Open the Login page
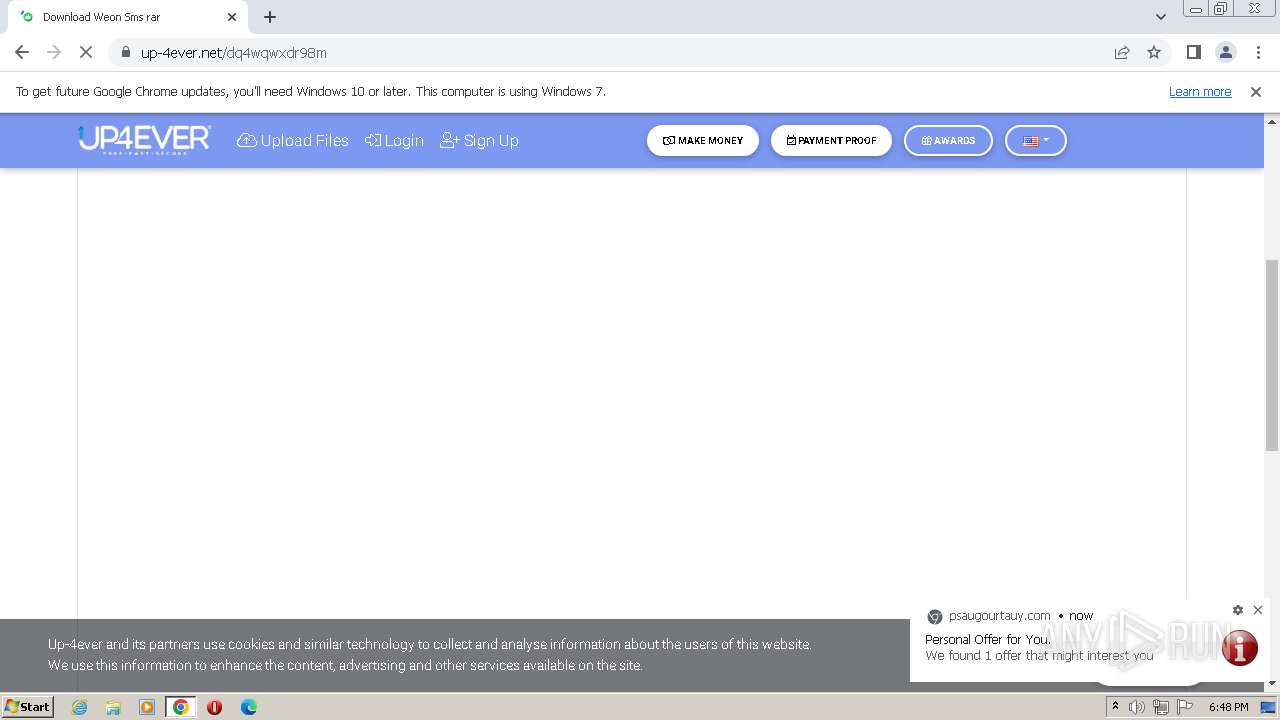The height and width of the screenshot is (720, 1280). pyautogui.click(x=394, y=140)
